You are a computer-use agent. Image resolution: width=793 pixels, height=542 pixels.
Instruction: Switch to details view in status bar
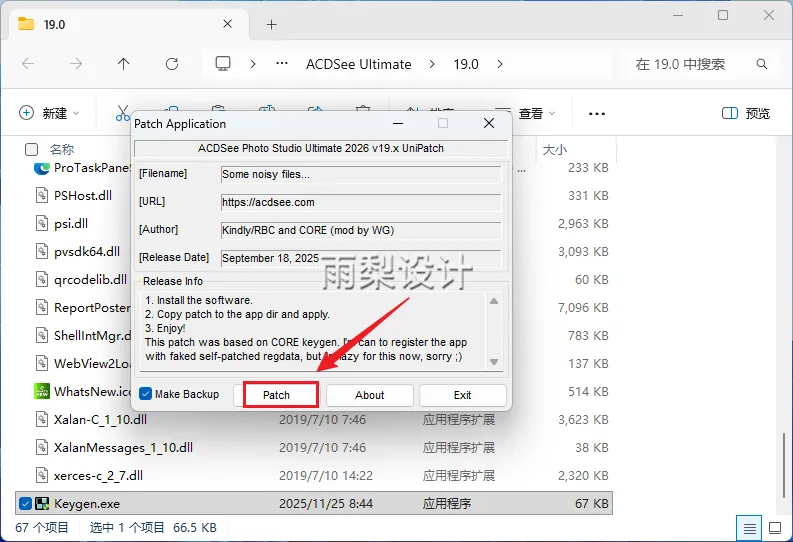pos(749,528)
